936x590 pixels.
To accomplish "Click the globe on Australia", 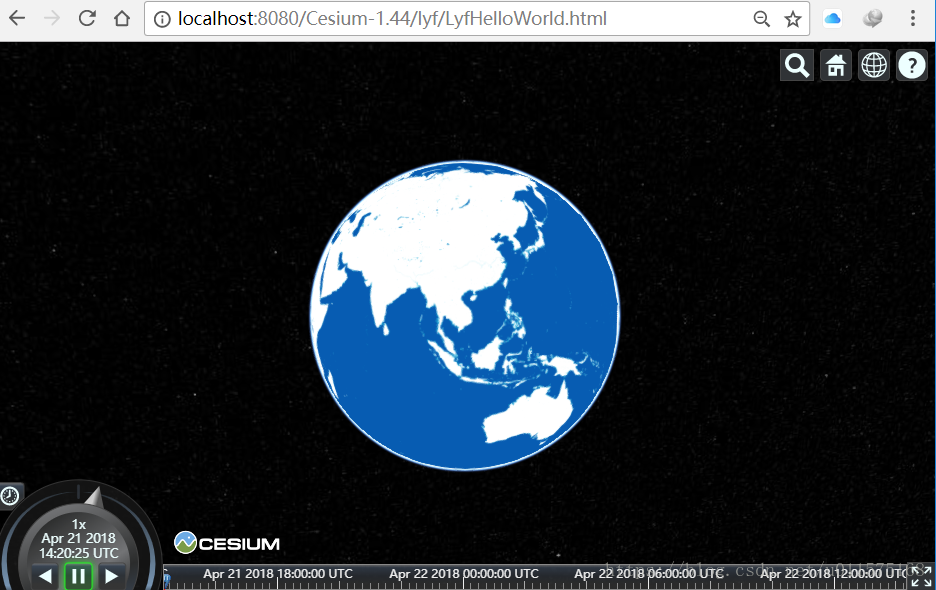I will click(528, 415).
